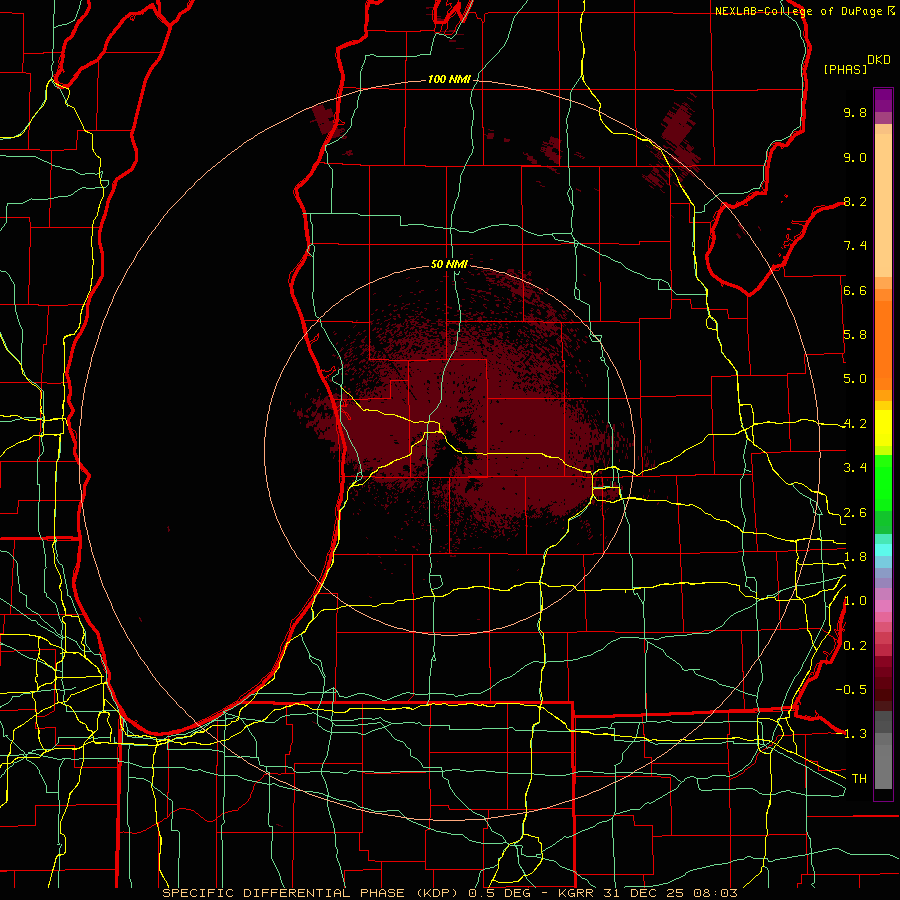This screenshot has height=900, width=900.
Task: Pick the cyan legend swatch near 1.8
Action: click(883, 550)
